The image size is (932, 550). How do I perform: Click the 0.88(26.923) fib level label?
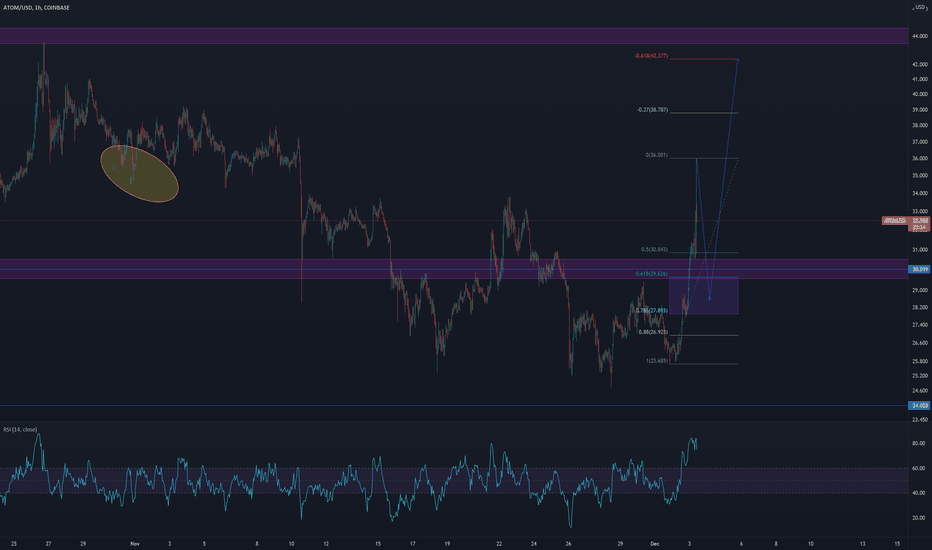pyautogui.click(x=653, y=332)
